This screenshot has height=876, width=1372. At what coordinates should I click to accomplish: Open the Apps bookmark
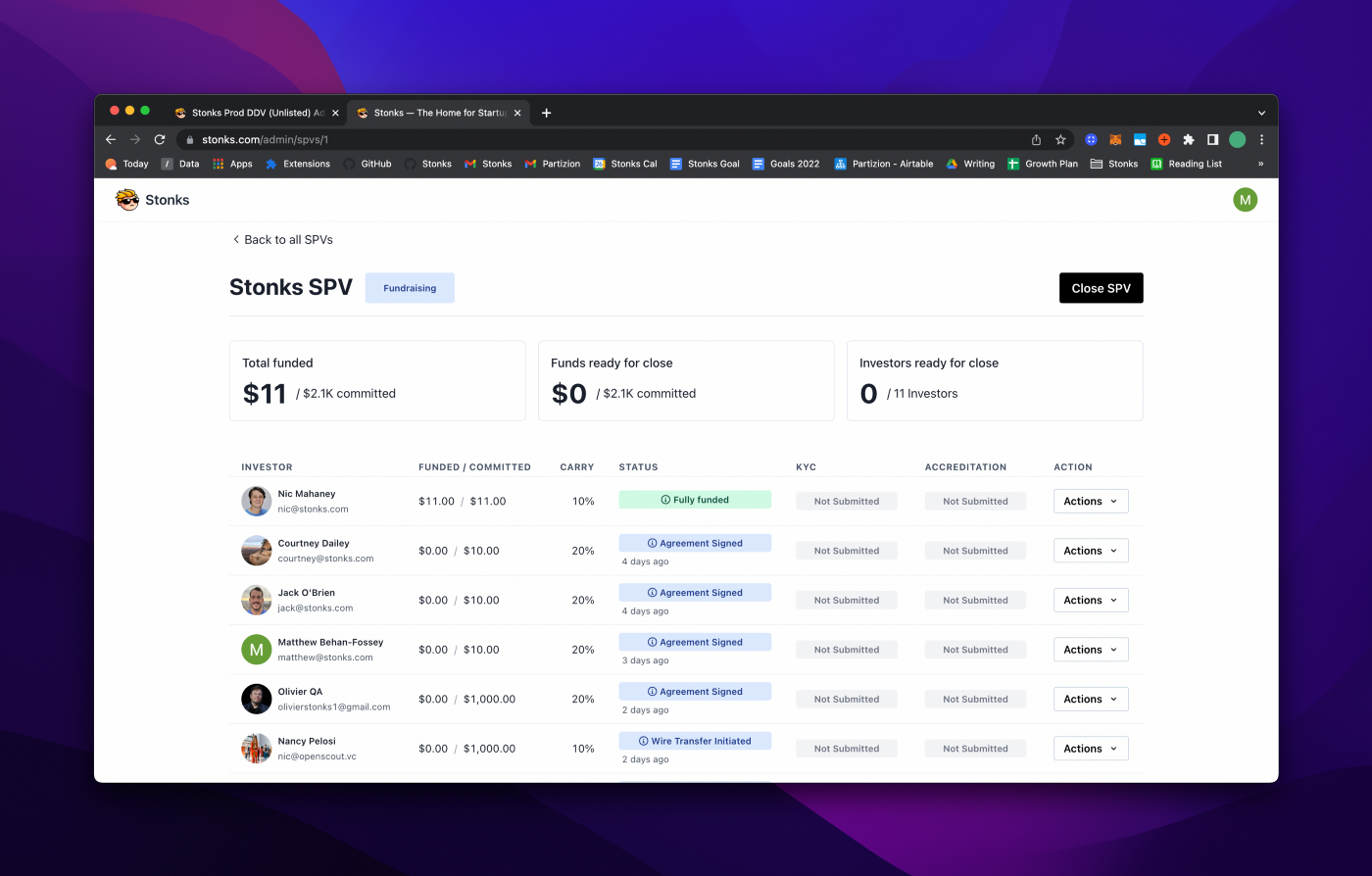pos(232,164)
